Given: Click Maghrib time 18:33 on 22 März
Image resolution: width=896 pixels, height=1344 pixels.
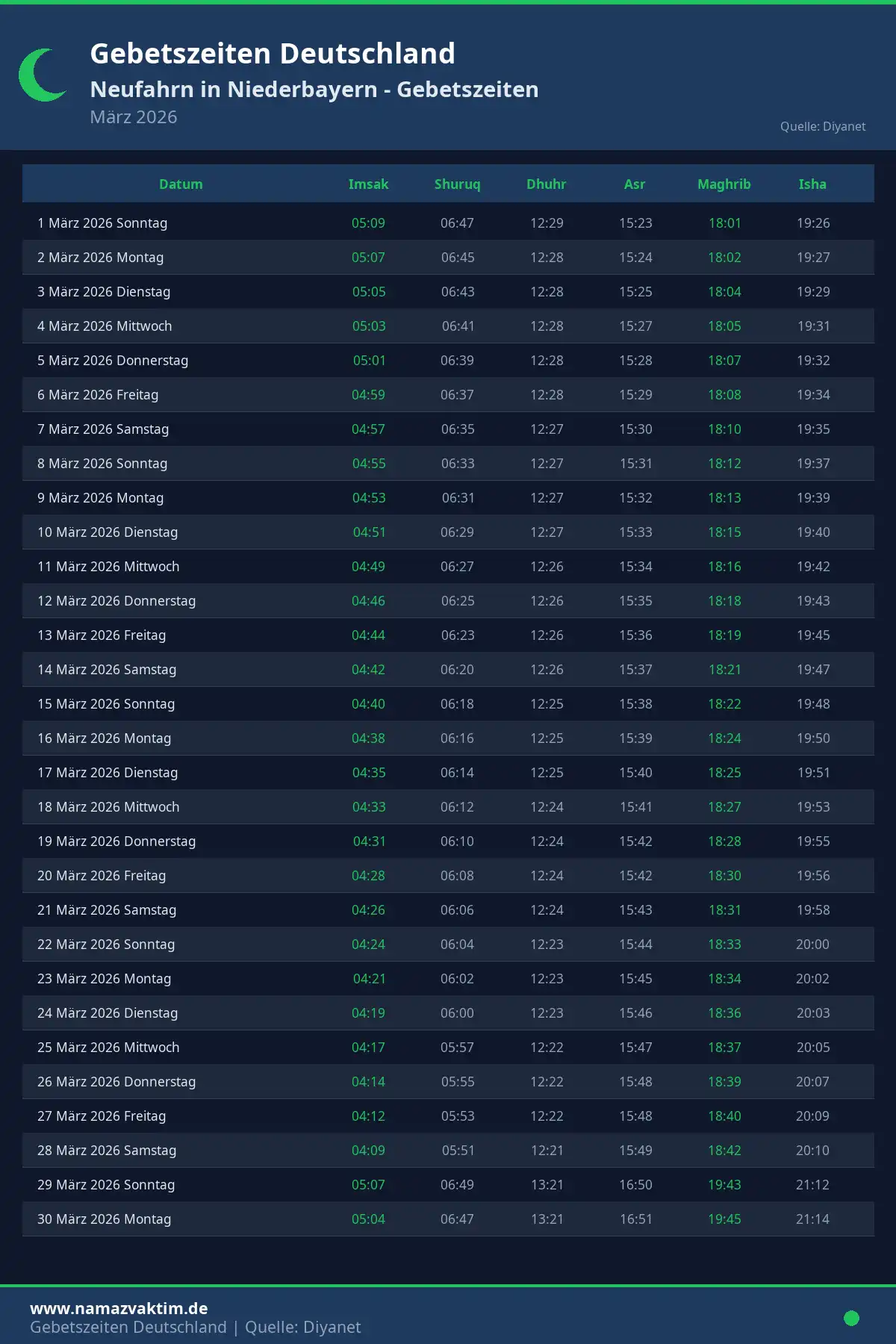Looking at the screenshot, I should coord(724,945).
